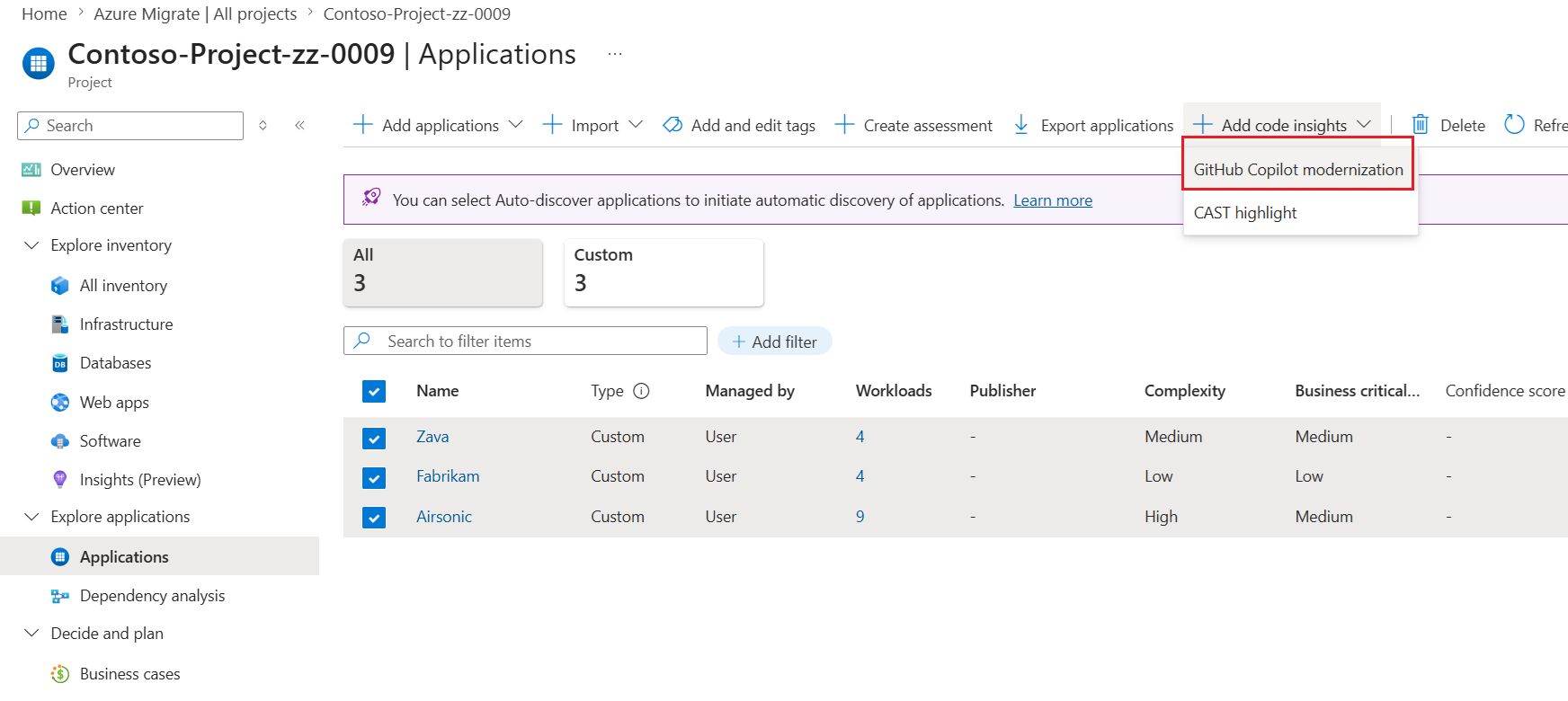
Task: Click the Add and edit tags icon
Action: click(x=673, y=125)
